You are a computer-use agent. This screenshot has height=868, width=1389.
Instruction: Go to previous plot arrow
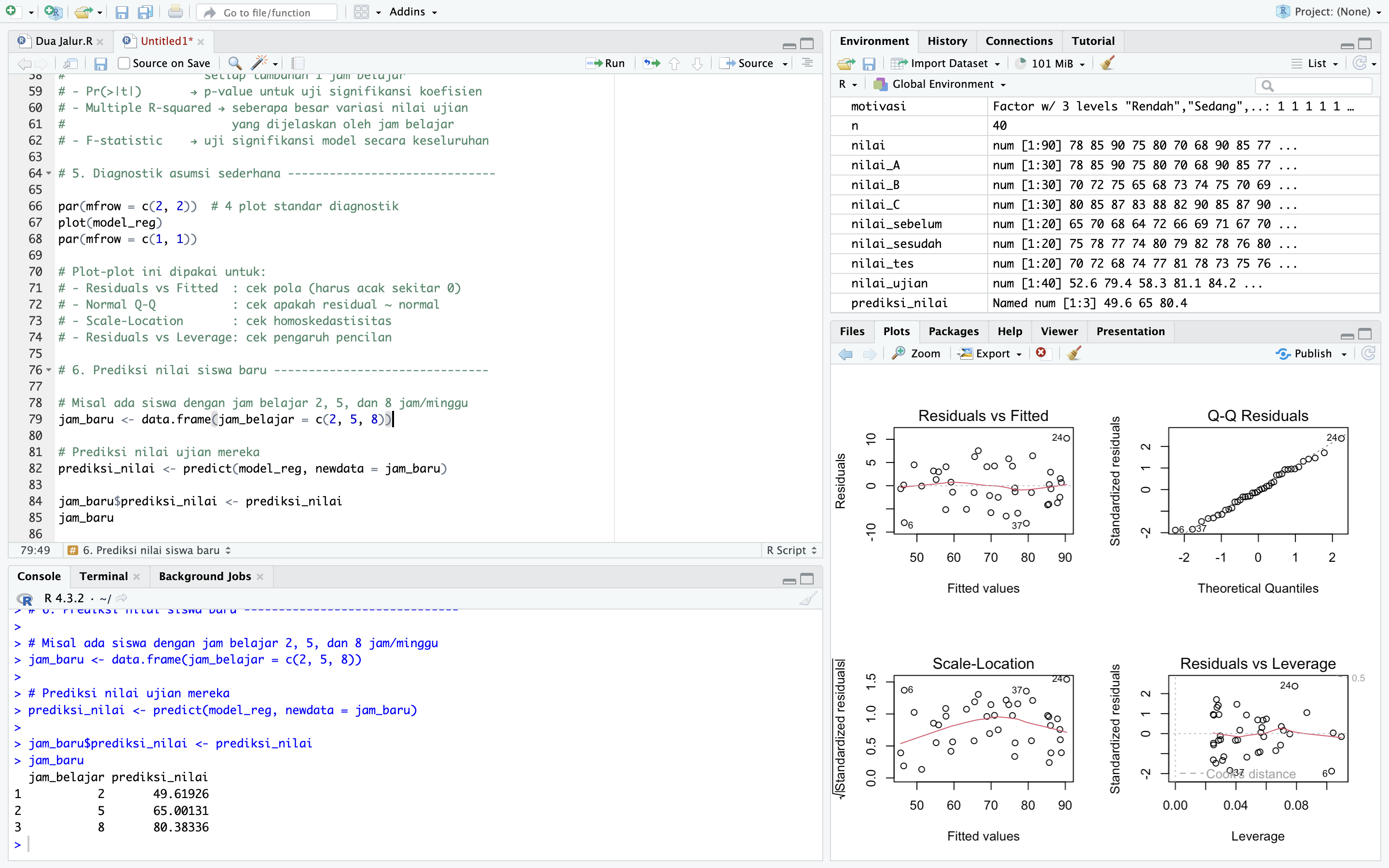pos(845,353)
